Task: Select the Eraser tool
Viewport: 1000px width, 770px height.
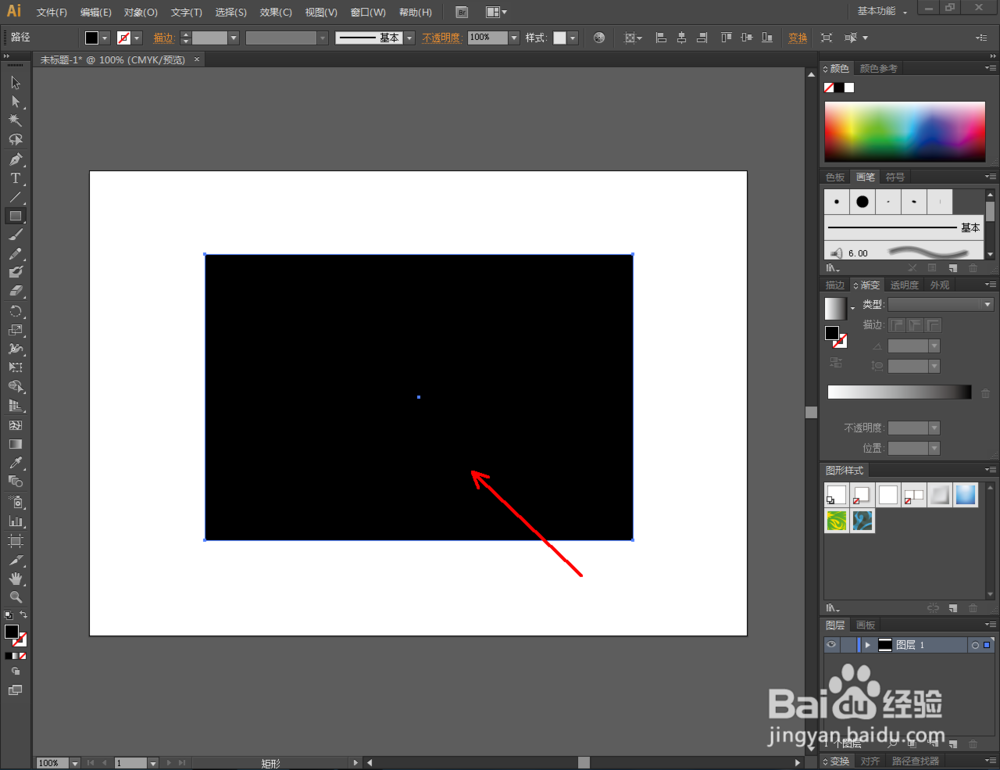Action: click(x=15, y=292)
